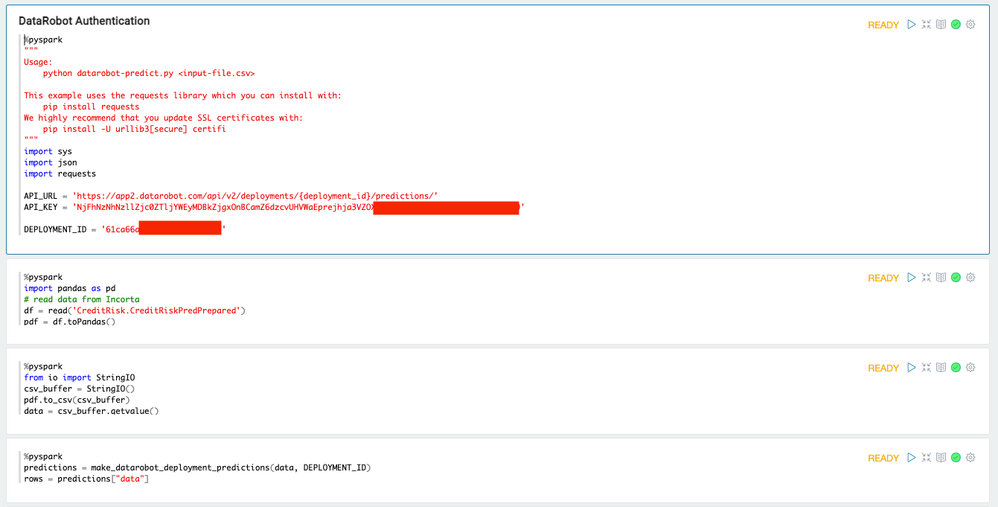Show output of StringIO paragraph
Image resolution: width=998 pixels, height=507 pixels.
(941, 368)
